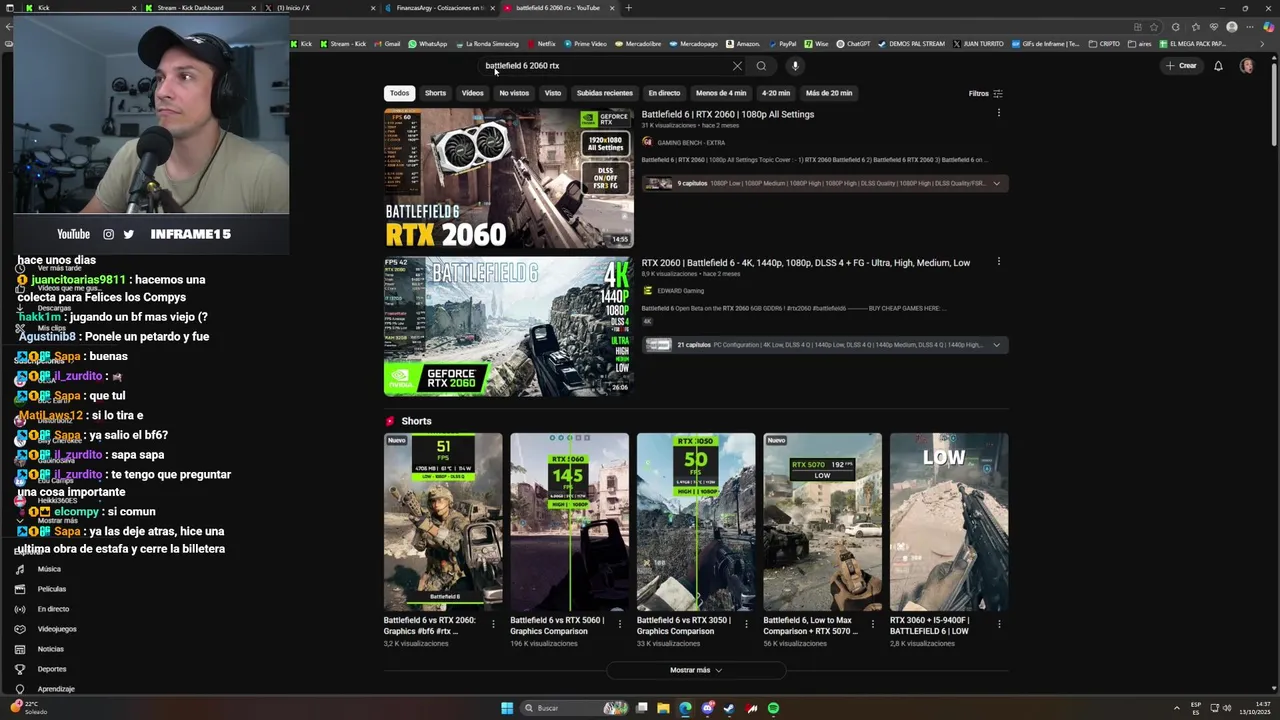
Task: Expand the '21 capítulos' chapter list
Action: [x=996, y=345]
